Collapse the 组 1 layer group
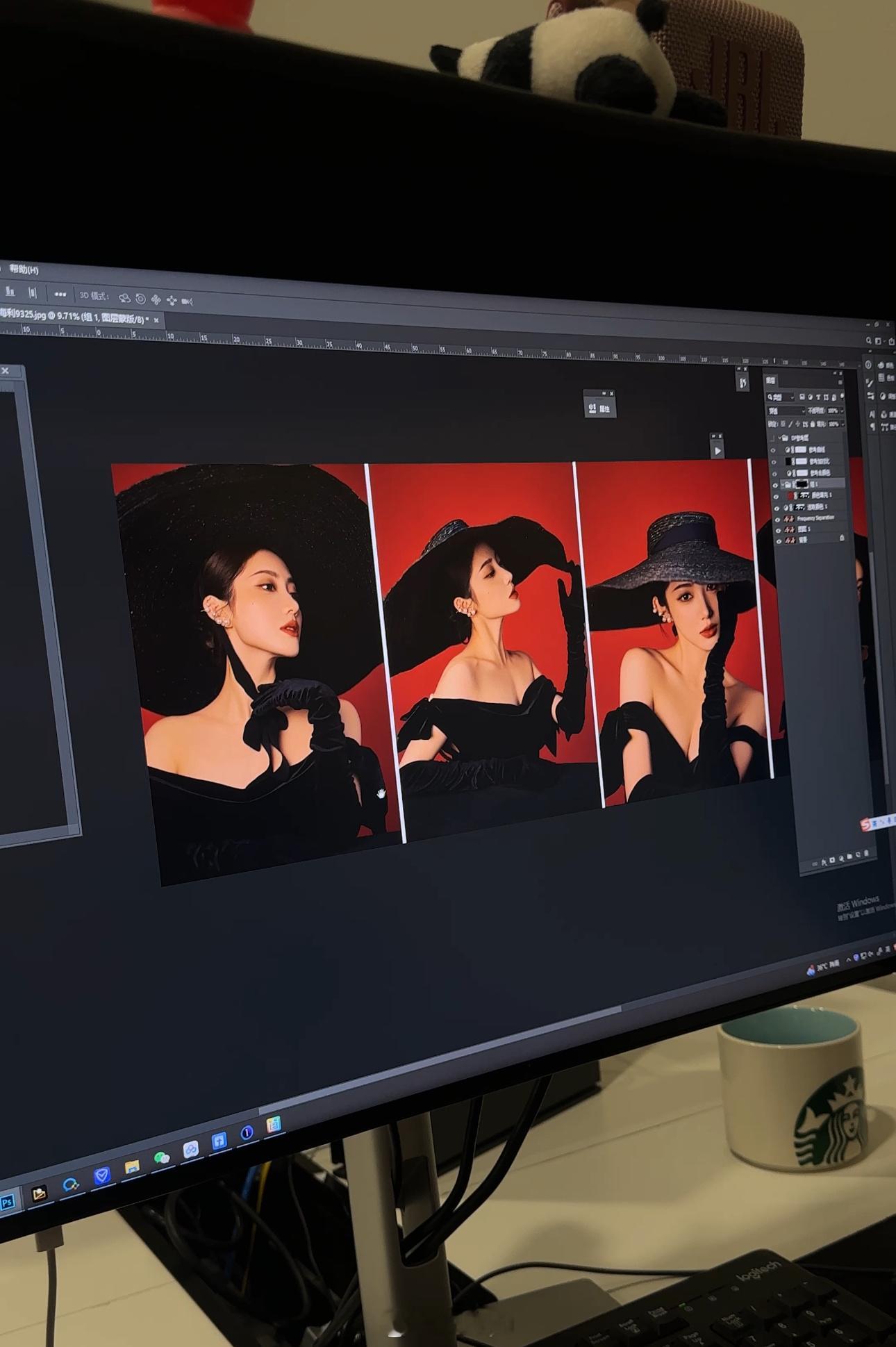Viewport: 896px width, 1347px height. [x=782, y=484]
